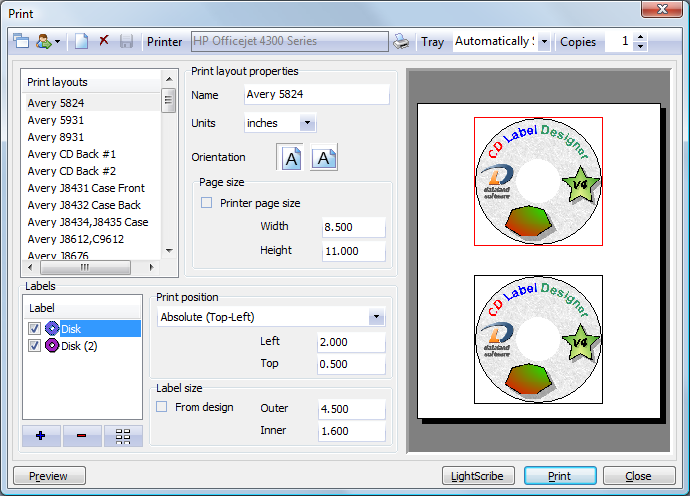Select Avery CD Back #1 layout
This screenshot has width=690, height=496.
click(x=91, y=154)
